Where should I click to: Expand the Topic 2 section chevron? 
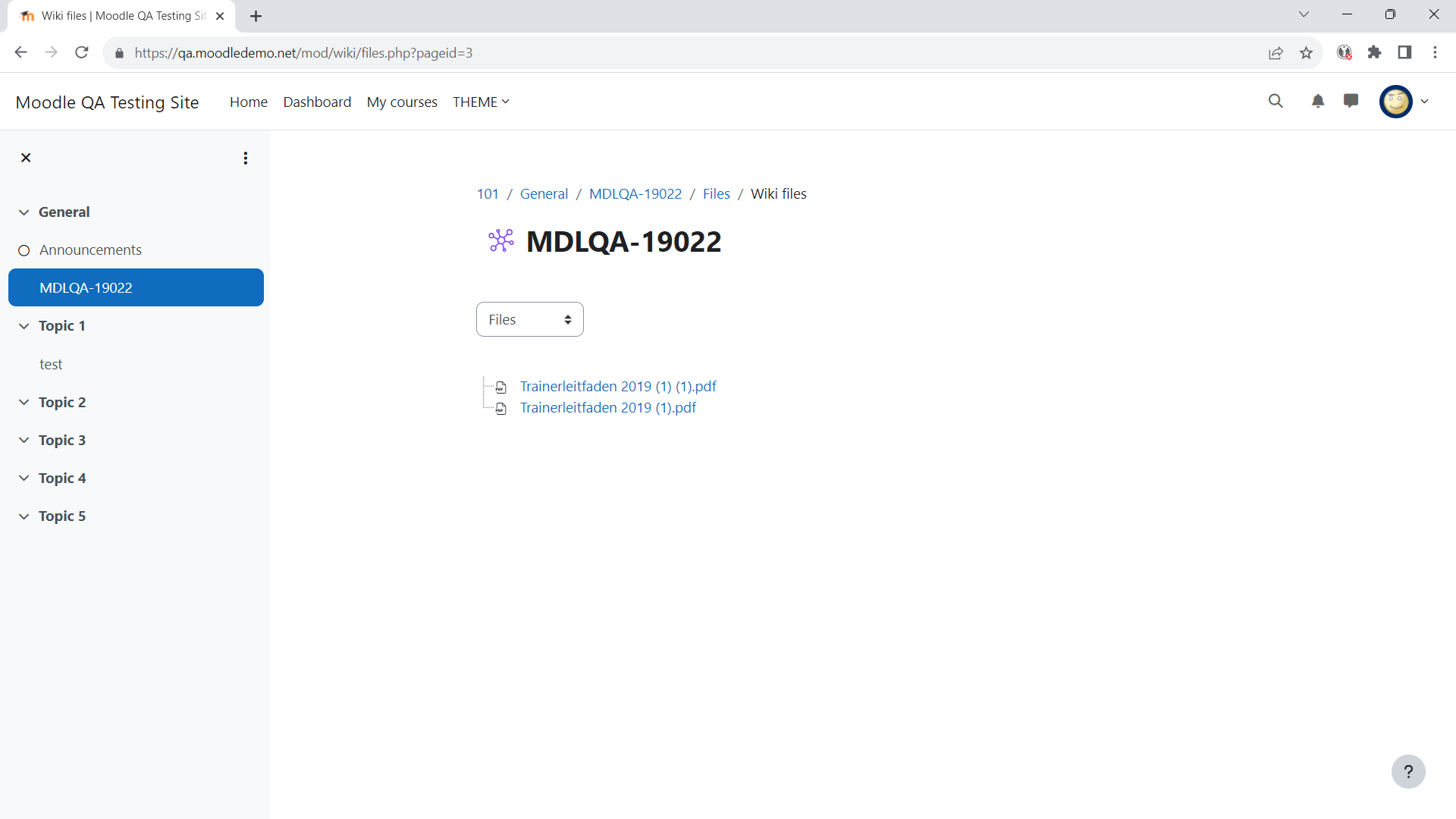tap(24, 402)
